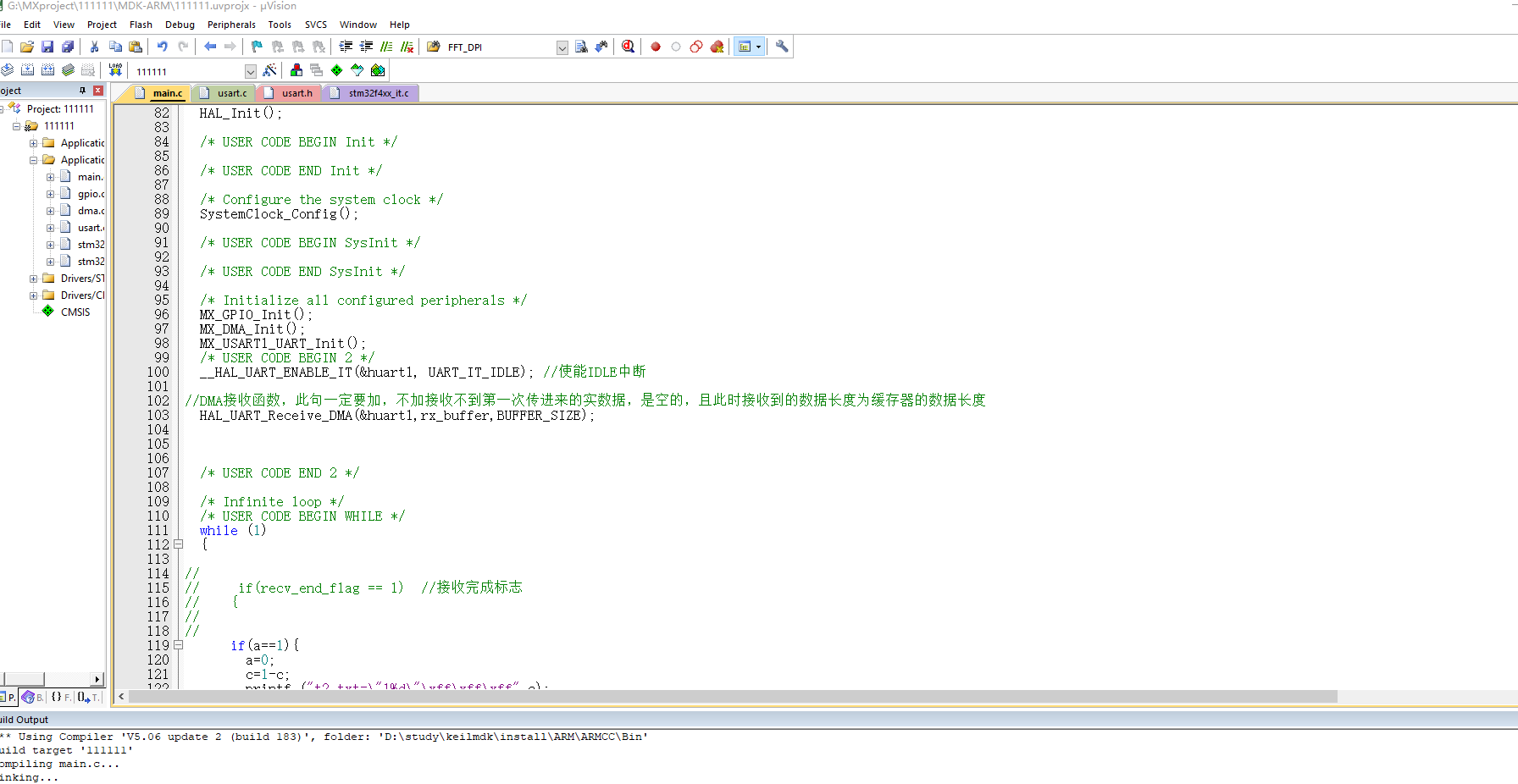Expand the Drivers/ST folder in project tree
Screen dimensions: 1518x784
[x=34, y=278]
